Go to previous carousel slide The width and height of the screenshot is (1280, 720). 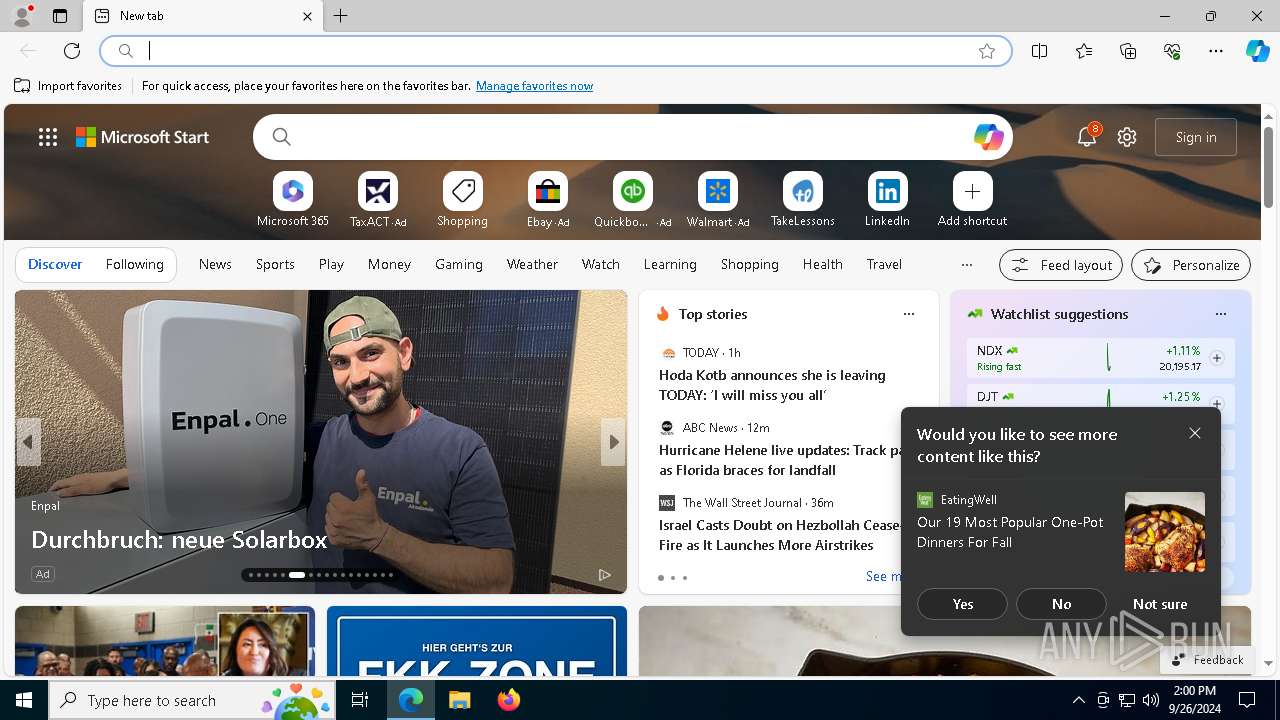(x=28, y=442)
